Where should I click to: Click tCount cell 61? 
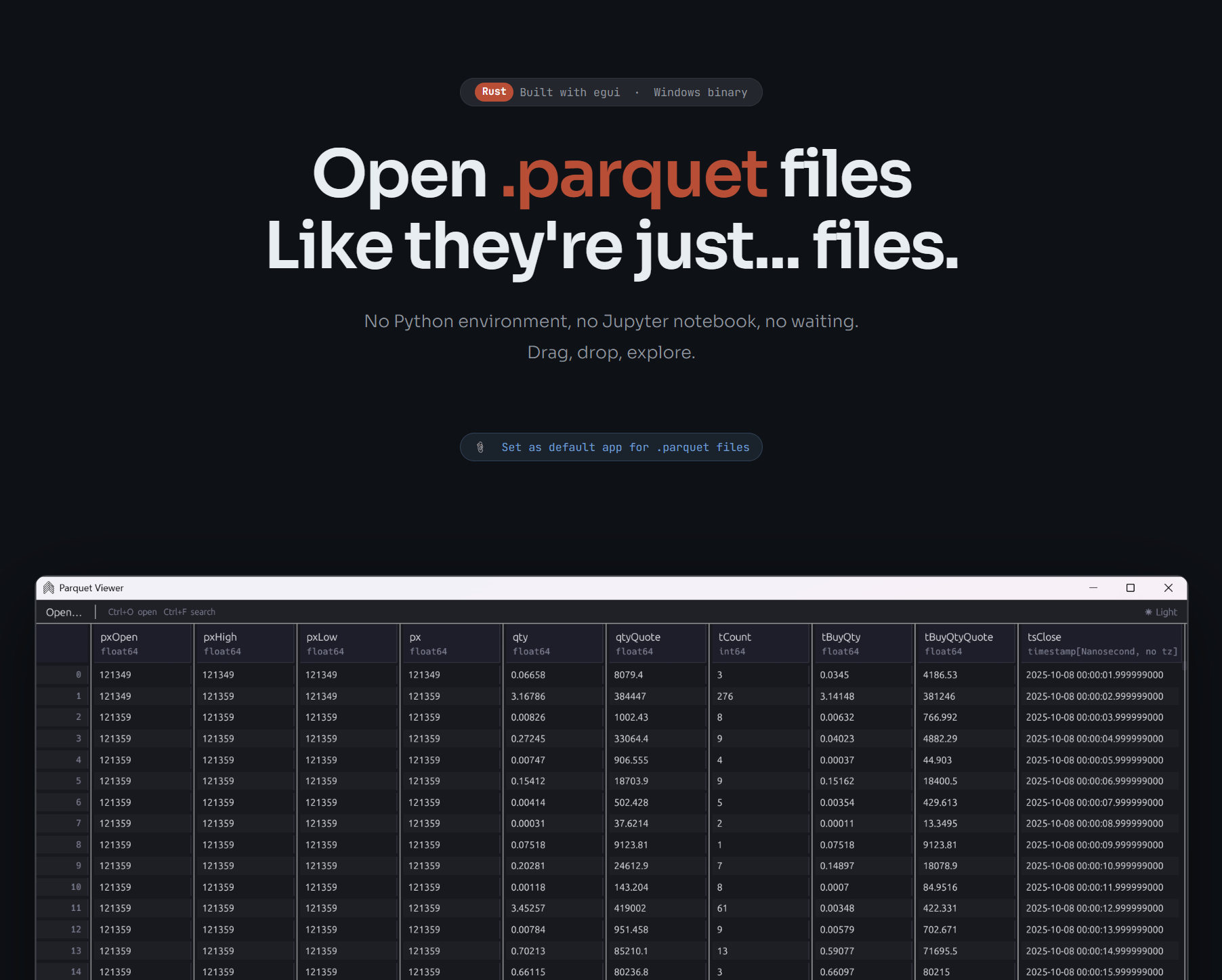(x=722, y=908)
